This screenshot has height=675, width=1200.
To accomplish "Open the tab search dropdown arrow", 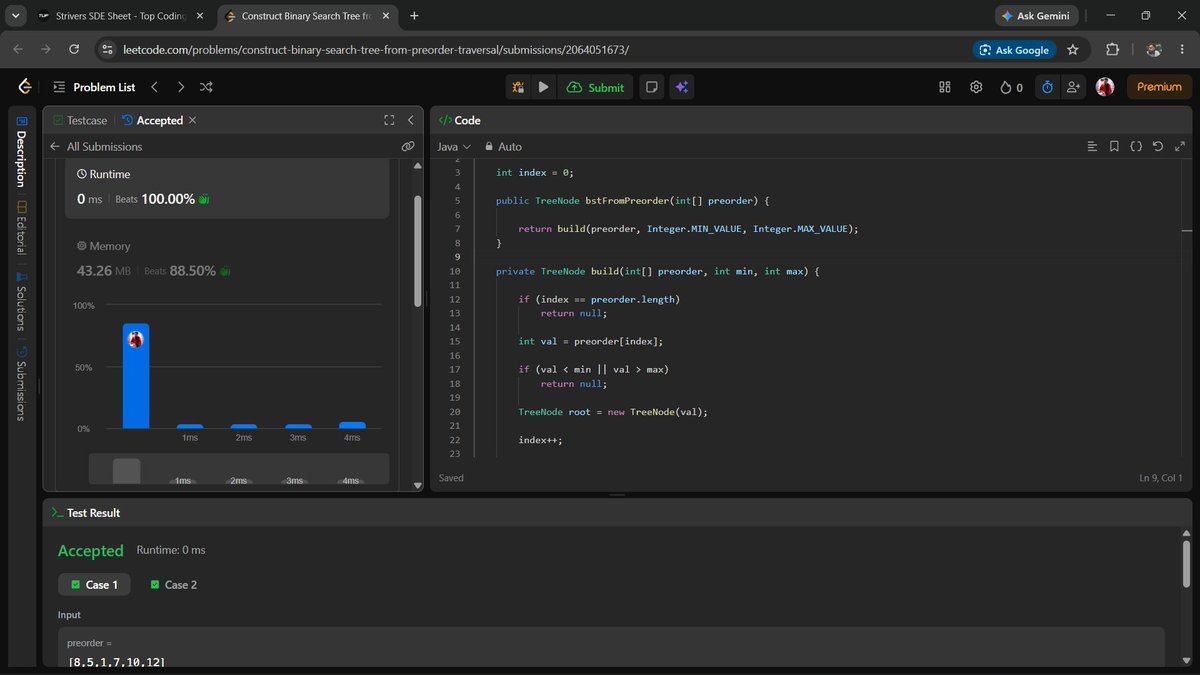I will pos(16,16).
